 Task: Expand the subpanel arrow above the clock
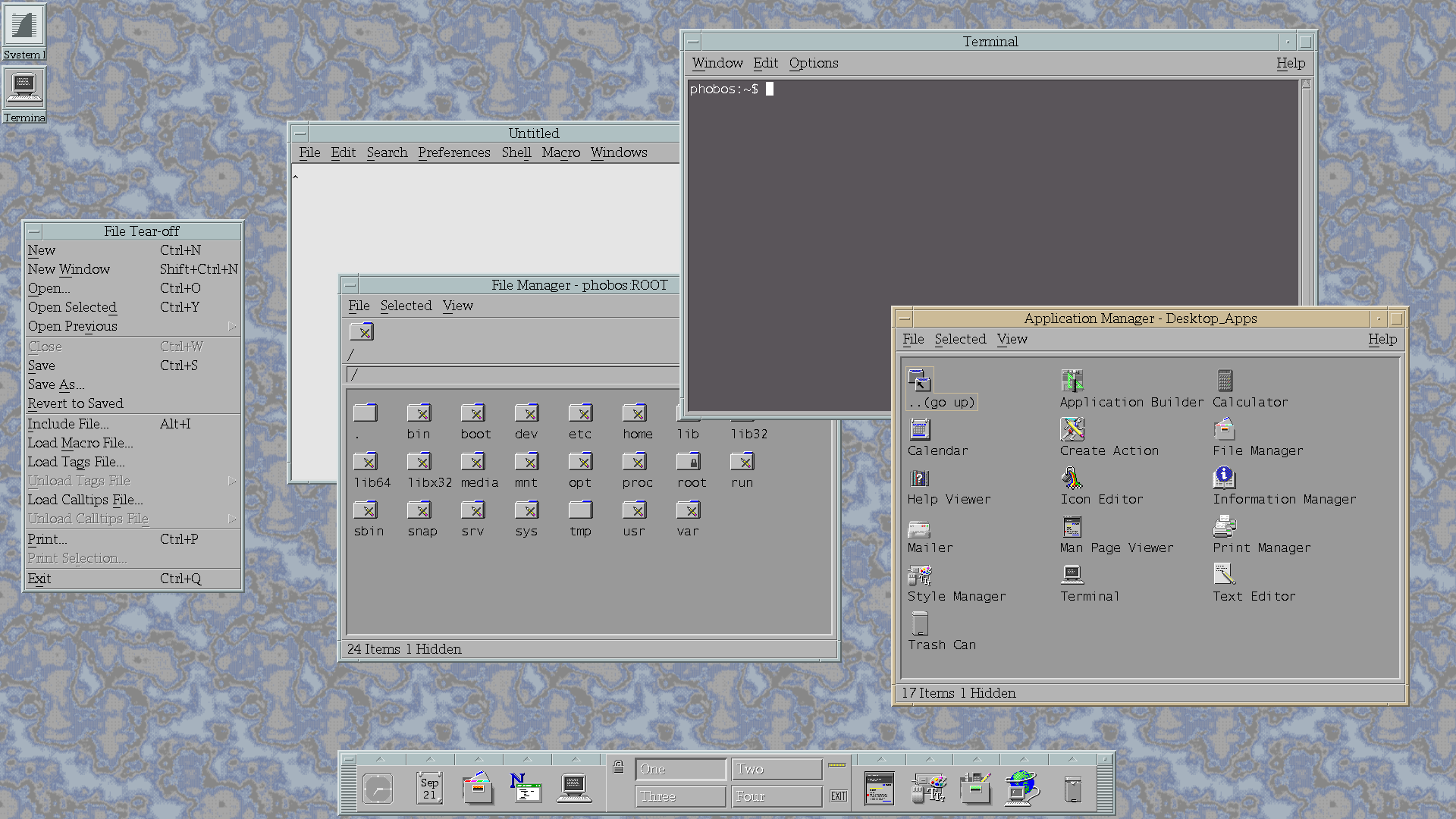(381, 759)
